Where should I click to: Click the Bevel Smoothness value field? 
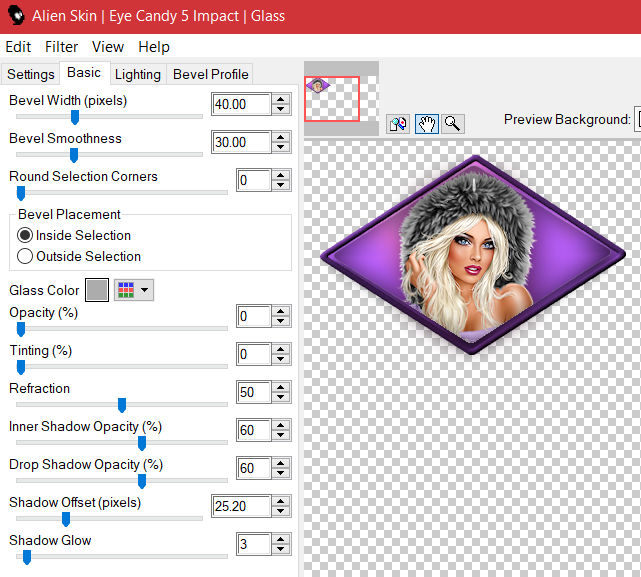click(x=240, y=143)
